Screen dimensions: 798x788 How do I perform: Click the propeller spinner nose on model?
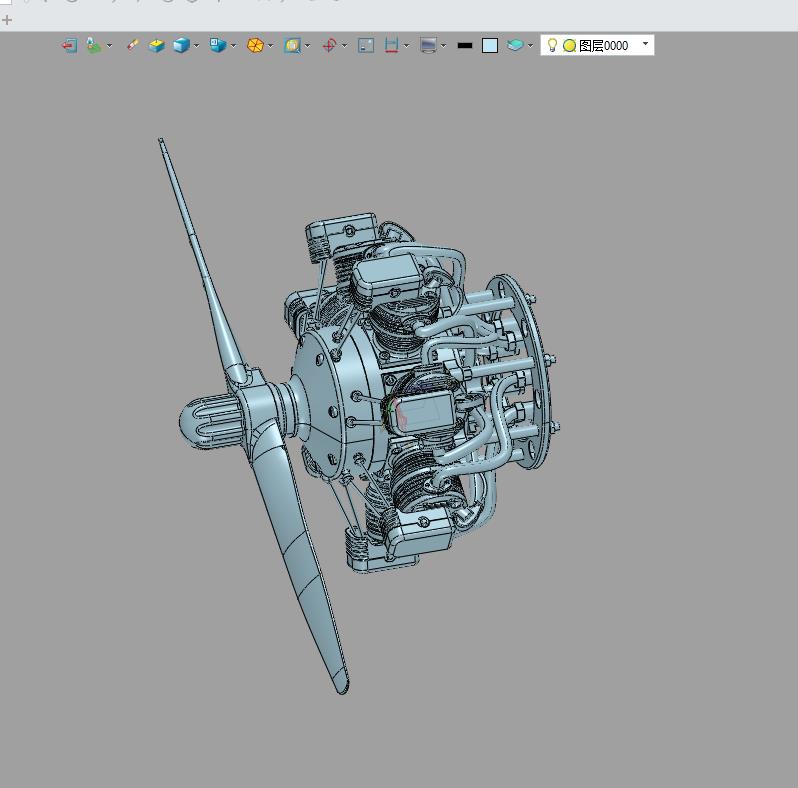[x=210, y=421]
